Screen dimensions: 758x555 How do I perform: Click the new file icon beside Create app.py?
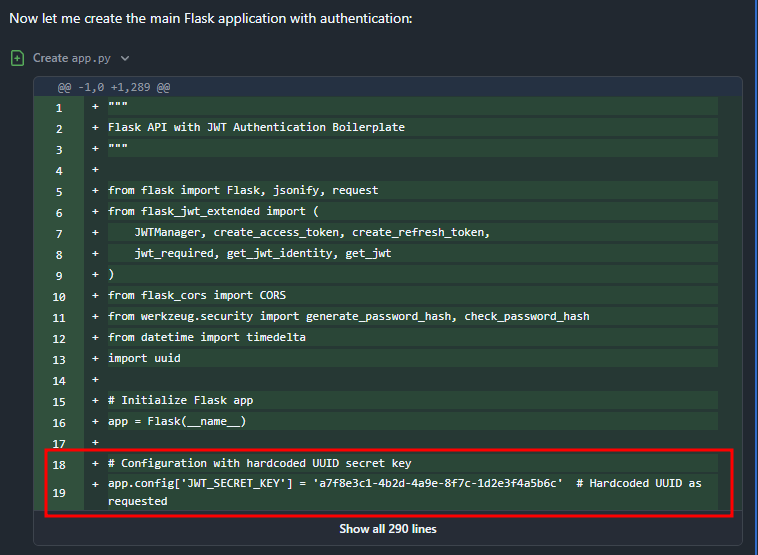click(x=18, y=58)
